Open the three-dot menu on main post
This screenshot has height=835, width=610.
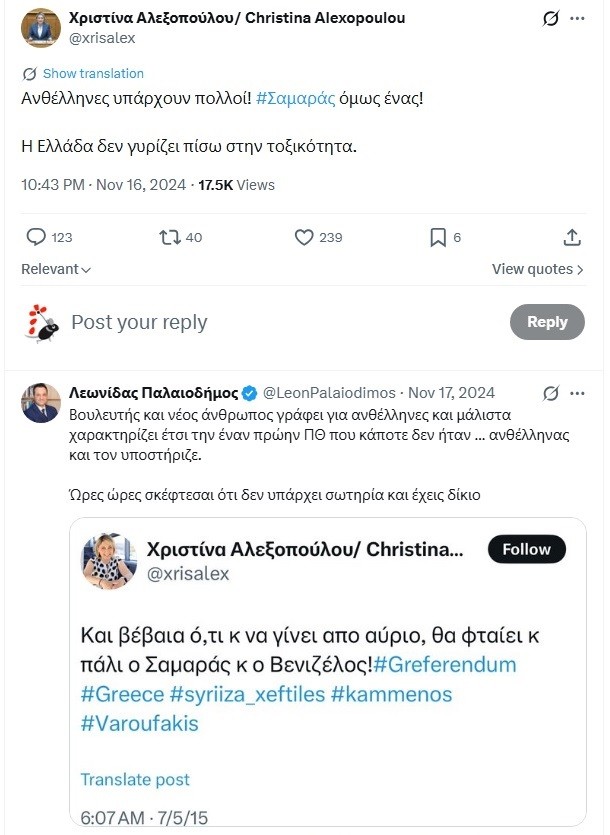[577, 18]
